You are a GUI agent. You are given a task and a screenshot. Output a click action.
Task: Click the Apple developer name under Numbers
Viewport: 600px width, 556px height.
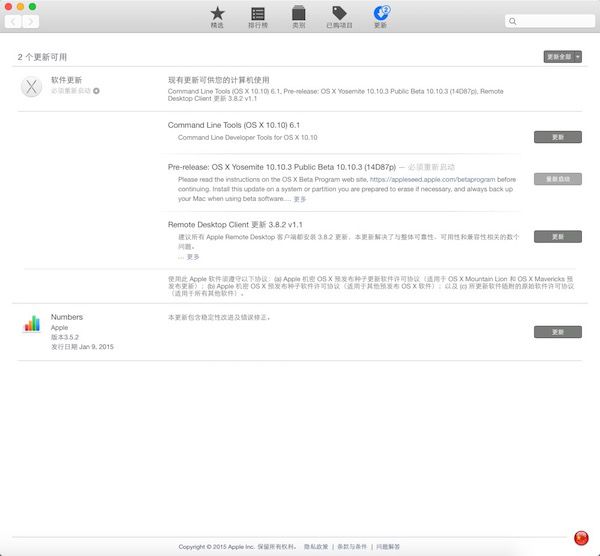pyautogui.click(x=59, y=328)
